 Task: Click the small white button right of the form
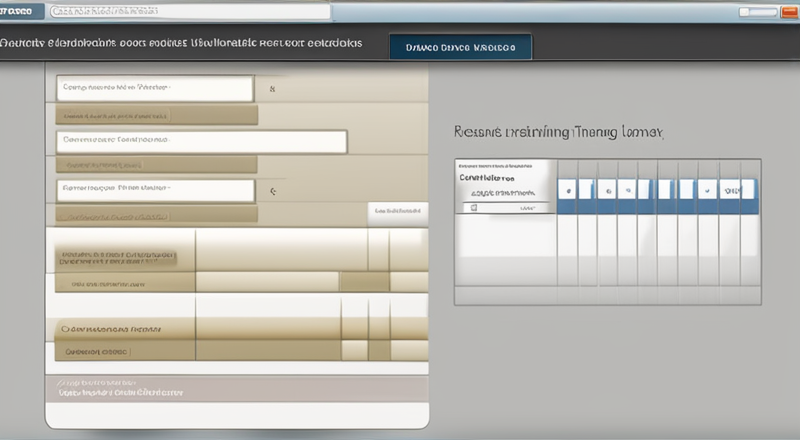pyautogui.click(x=397, y=212)
